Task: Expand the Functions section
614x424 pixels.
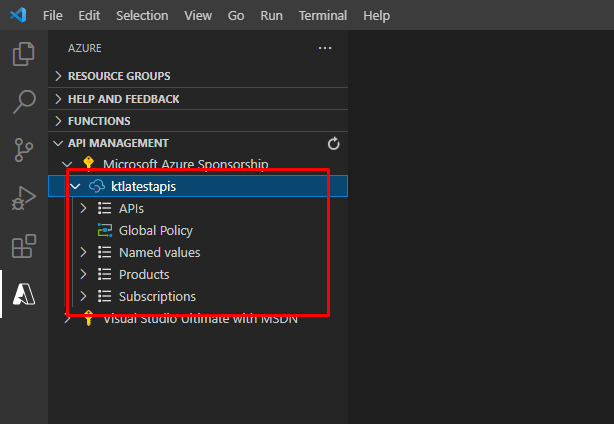Action: [x=99, y=121]
